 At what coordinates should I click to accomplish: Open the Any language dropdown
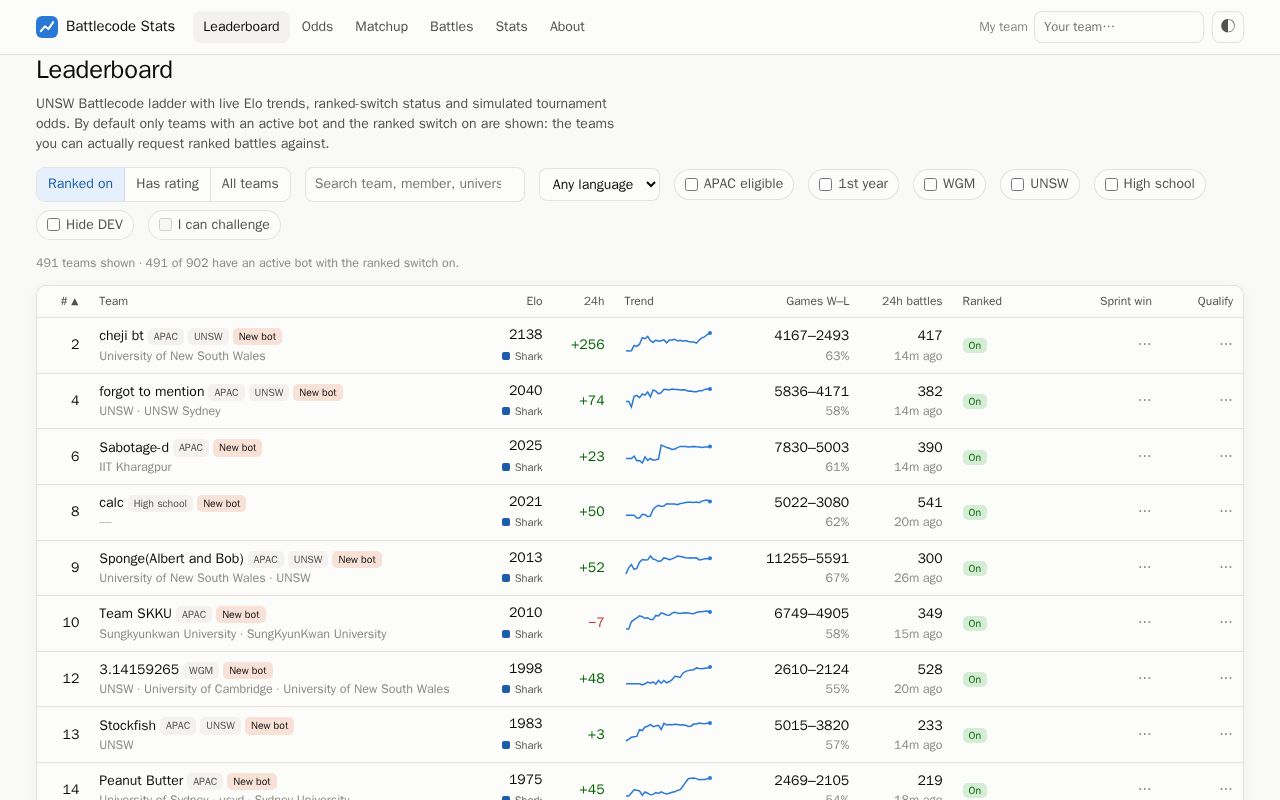(599, 184)
